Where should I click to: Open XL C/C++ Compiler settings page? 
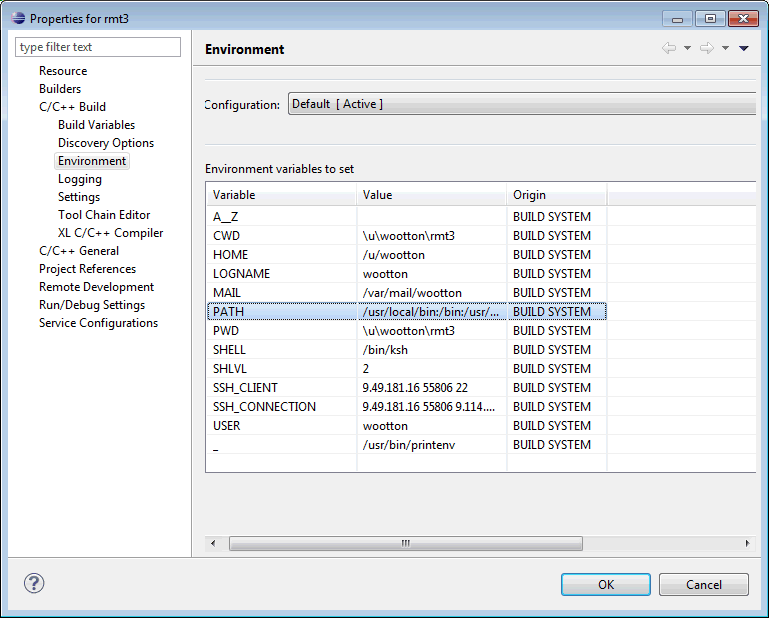[110, 233]
